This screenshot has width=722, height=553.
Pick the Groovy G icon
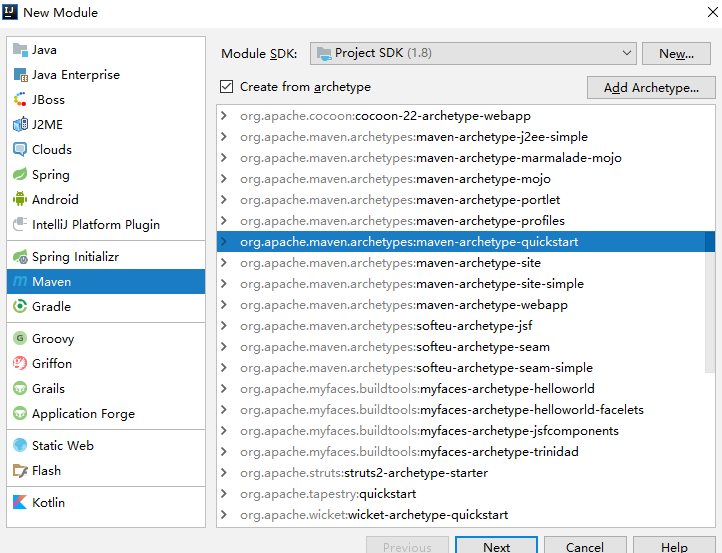(x=20, y=338)
